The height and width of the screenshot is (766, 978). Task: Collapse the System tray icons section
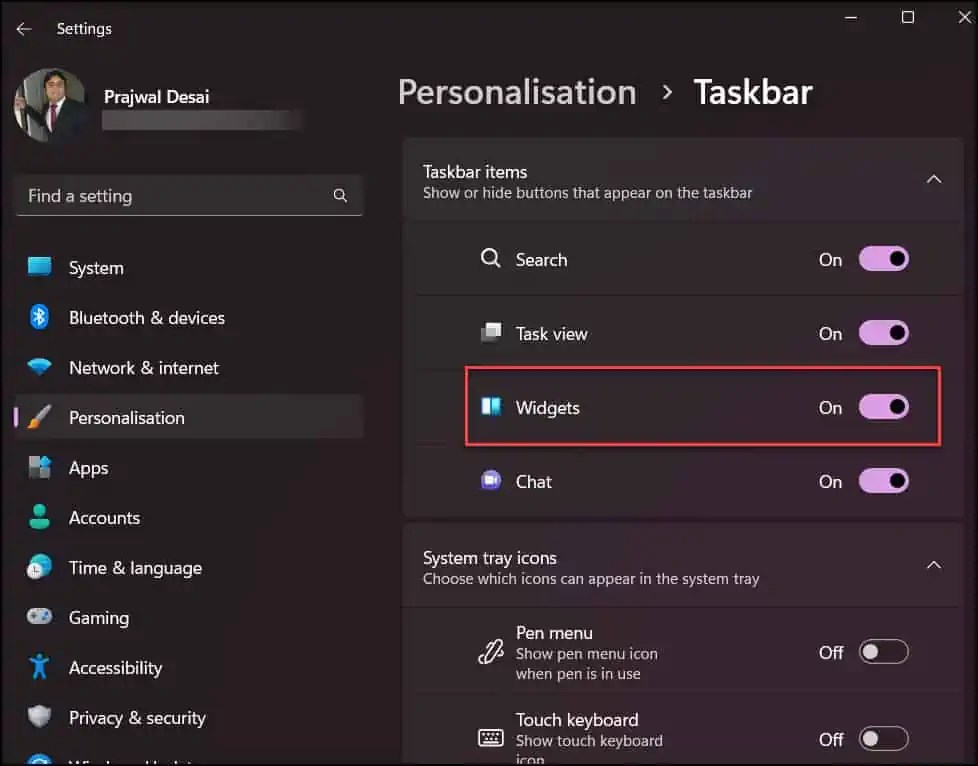[934, 564]
